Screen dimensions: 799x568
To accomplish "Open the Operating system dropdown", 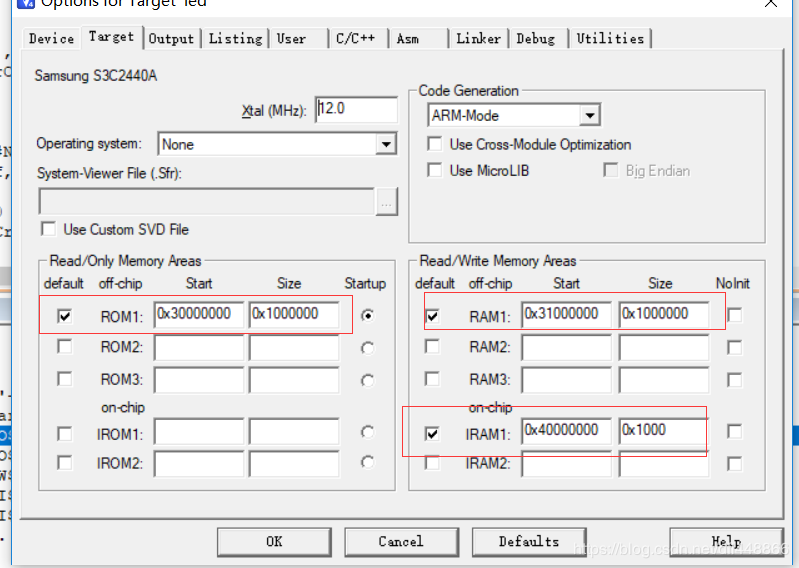I will tap(386, 144).
